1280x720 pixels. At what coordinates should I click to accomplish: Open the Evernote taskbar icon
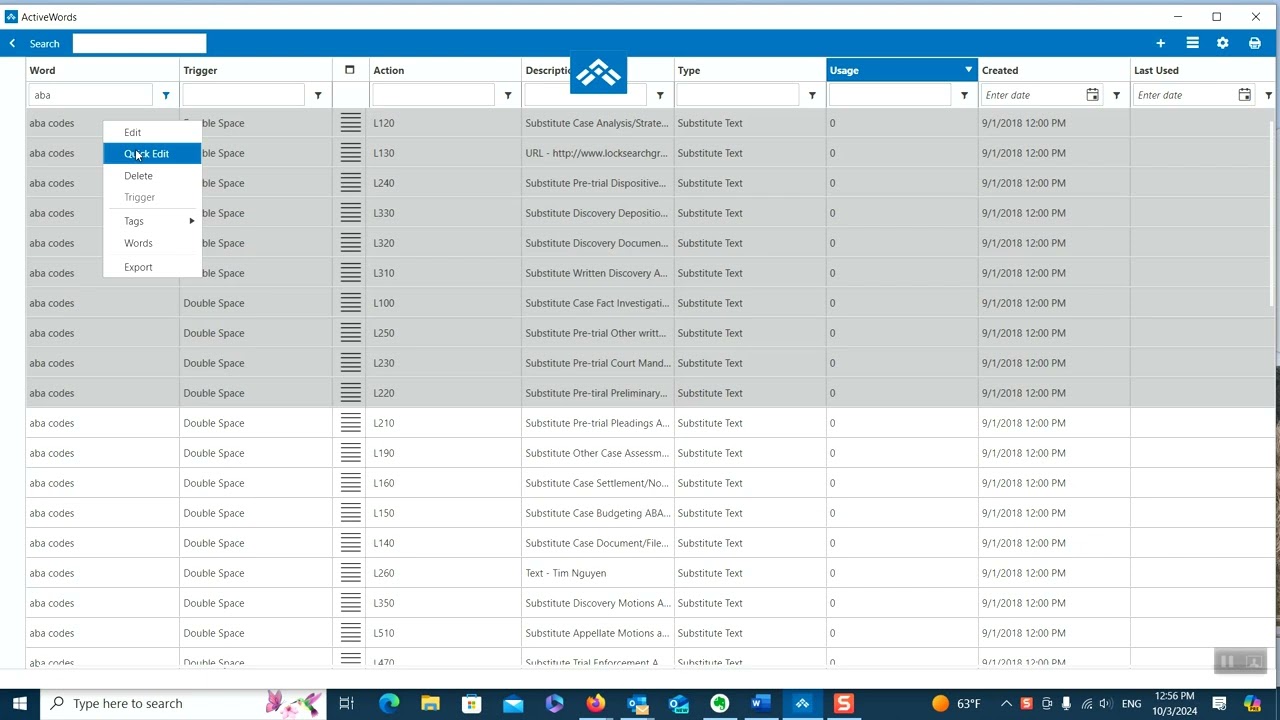[x=719, y=703]
